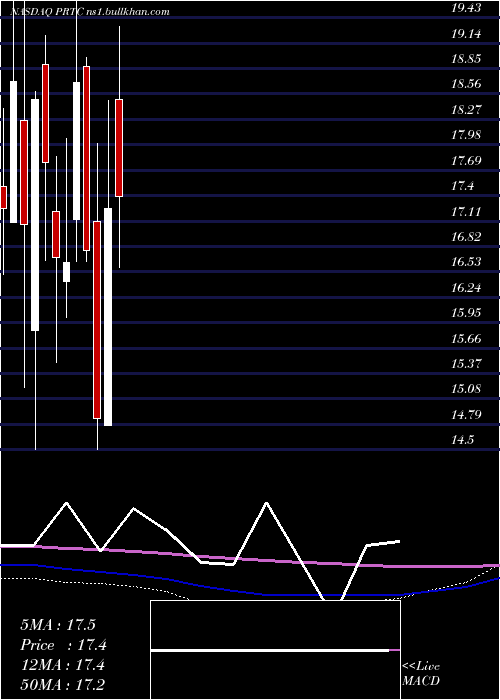Click the 16.82 price axis label

pyautogui.click(x=466, y=237)
